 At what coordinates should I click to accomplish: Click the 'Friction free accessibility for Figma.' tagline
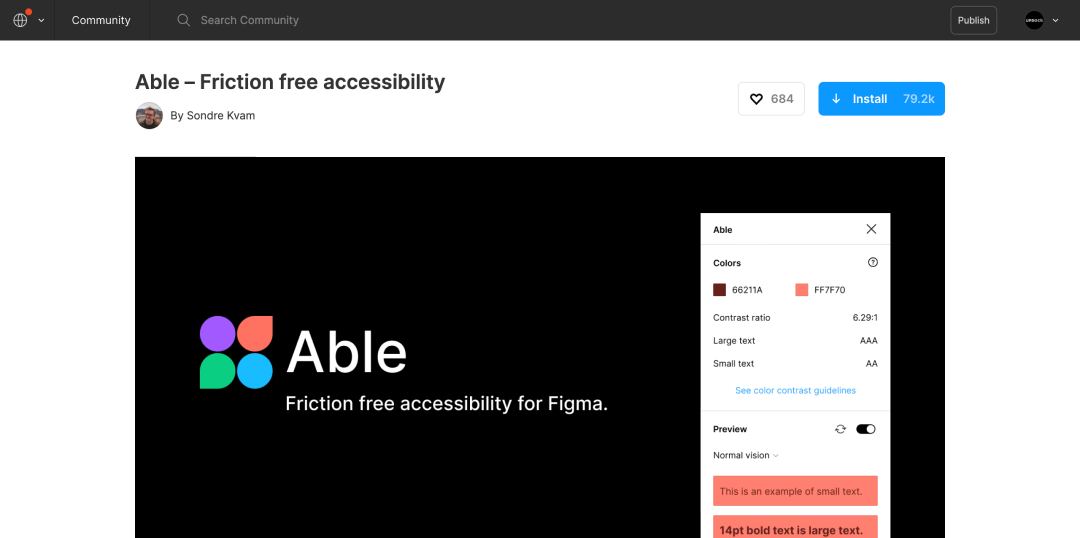pos(447,404)
